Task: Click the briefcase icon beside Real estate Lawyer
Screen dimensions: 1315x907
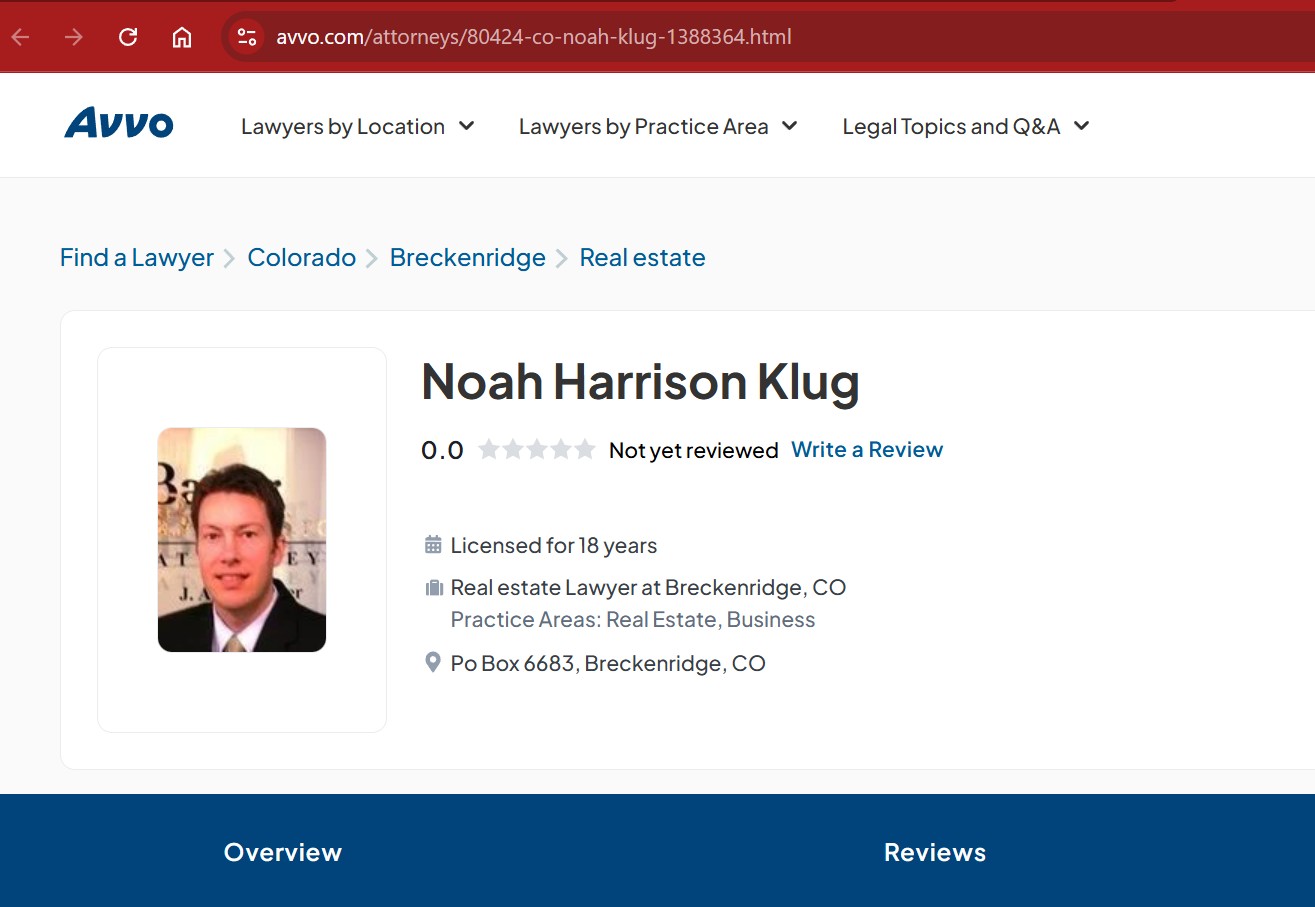Action: pos(433,588)
